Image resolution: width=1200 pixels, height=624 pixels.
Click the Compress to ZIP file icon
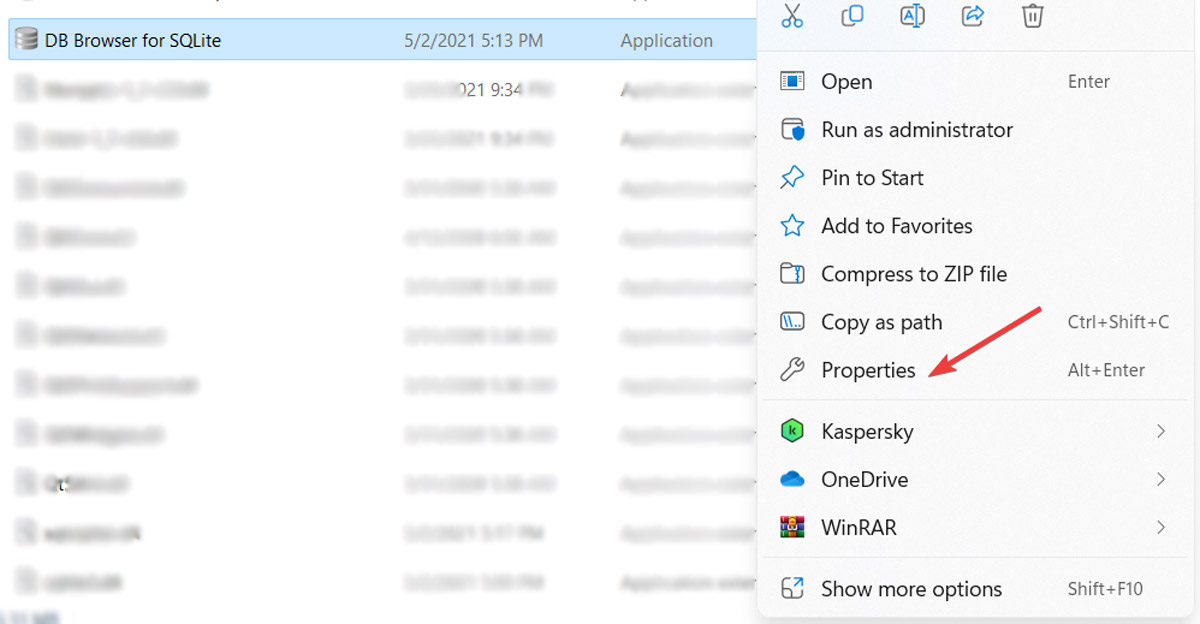793,274
